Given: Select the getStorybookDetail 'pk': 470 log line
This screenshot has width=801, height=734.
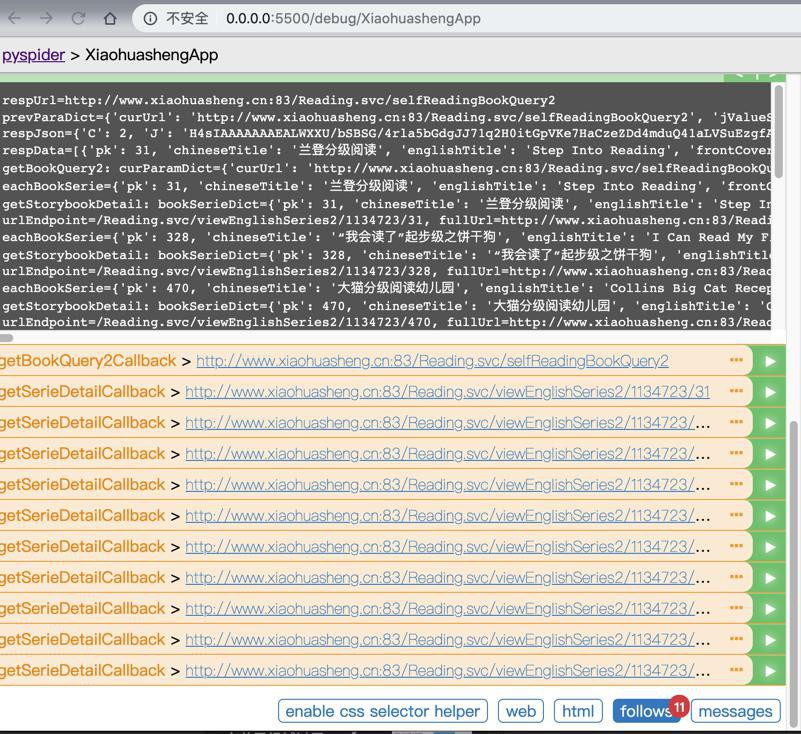Looking at the screenshot, I should click(x=386, y=305).
